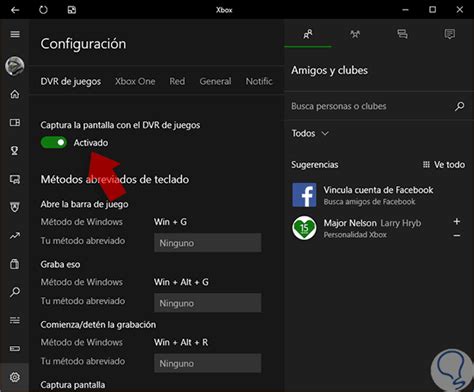Image resolution: width=474 pixels, height=392 pixels.
Task: Select the Activity alerts icon in right panel
Action: tap(450, 34)
